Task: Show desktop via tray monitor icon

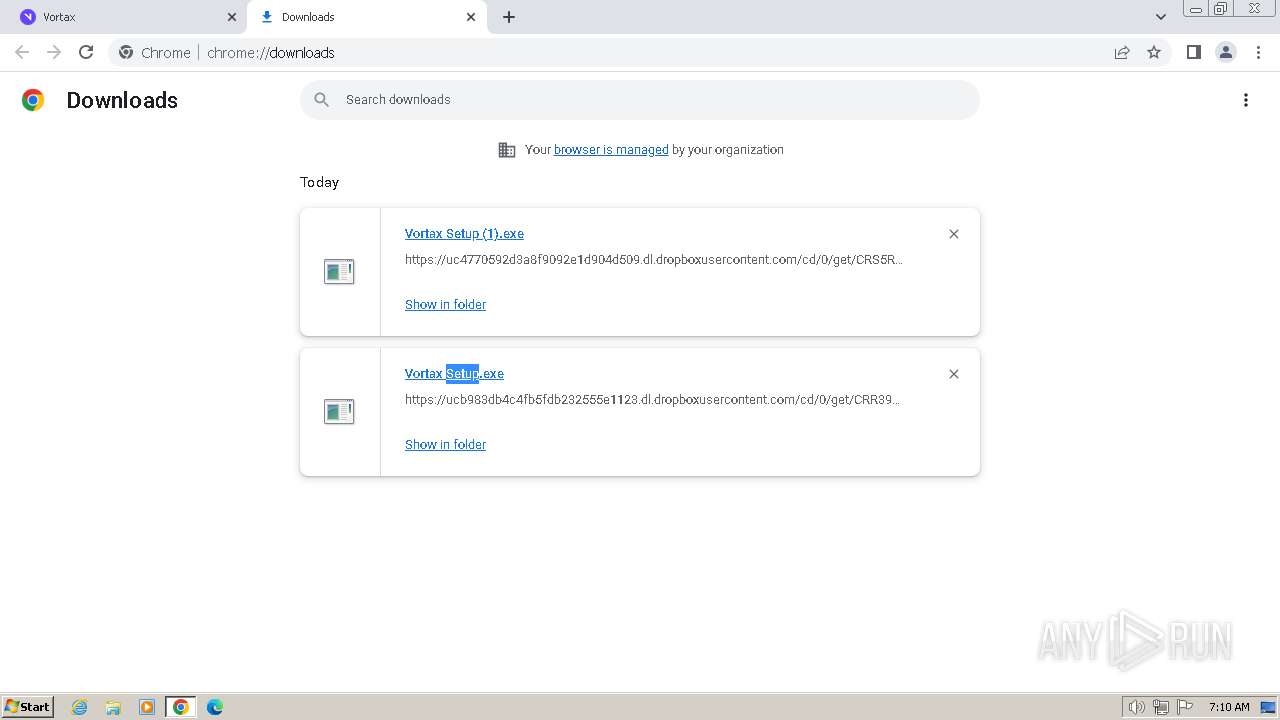Action: click(1268, 707)
